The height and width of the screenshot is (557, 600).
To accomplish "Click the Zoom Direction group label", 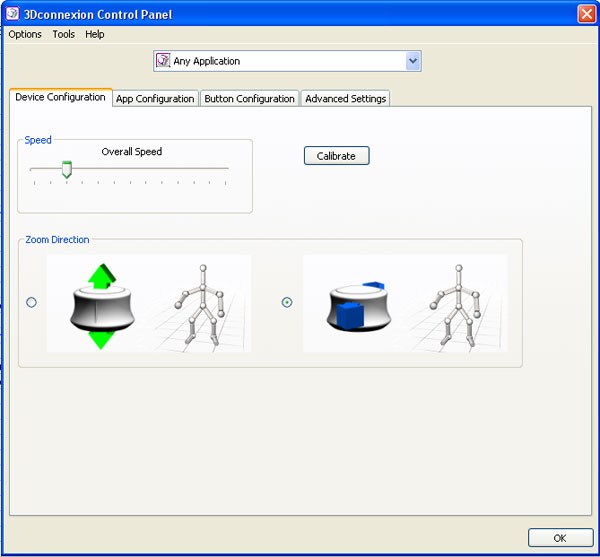I will (57, 240).
